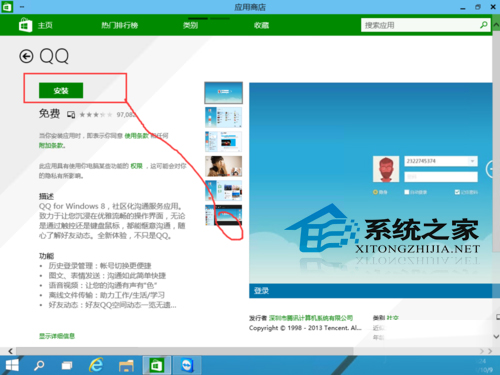Image resolution: width=500 pixels, height=375 pixels.
Task: Click the vertical scrollbar up arrow
Action: 496,25
